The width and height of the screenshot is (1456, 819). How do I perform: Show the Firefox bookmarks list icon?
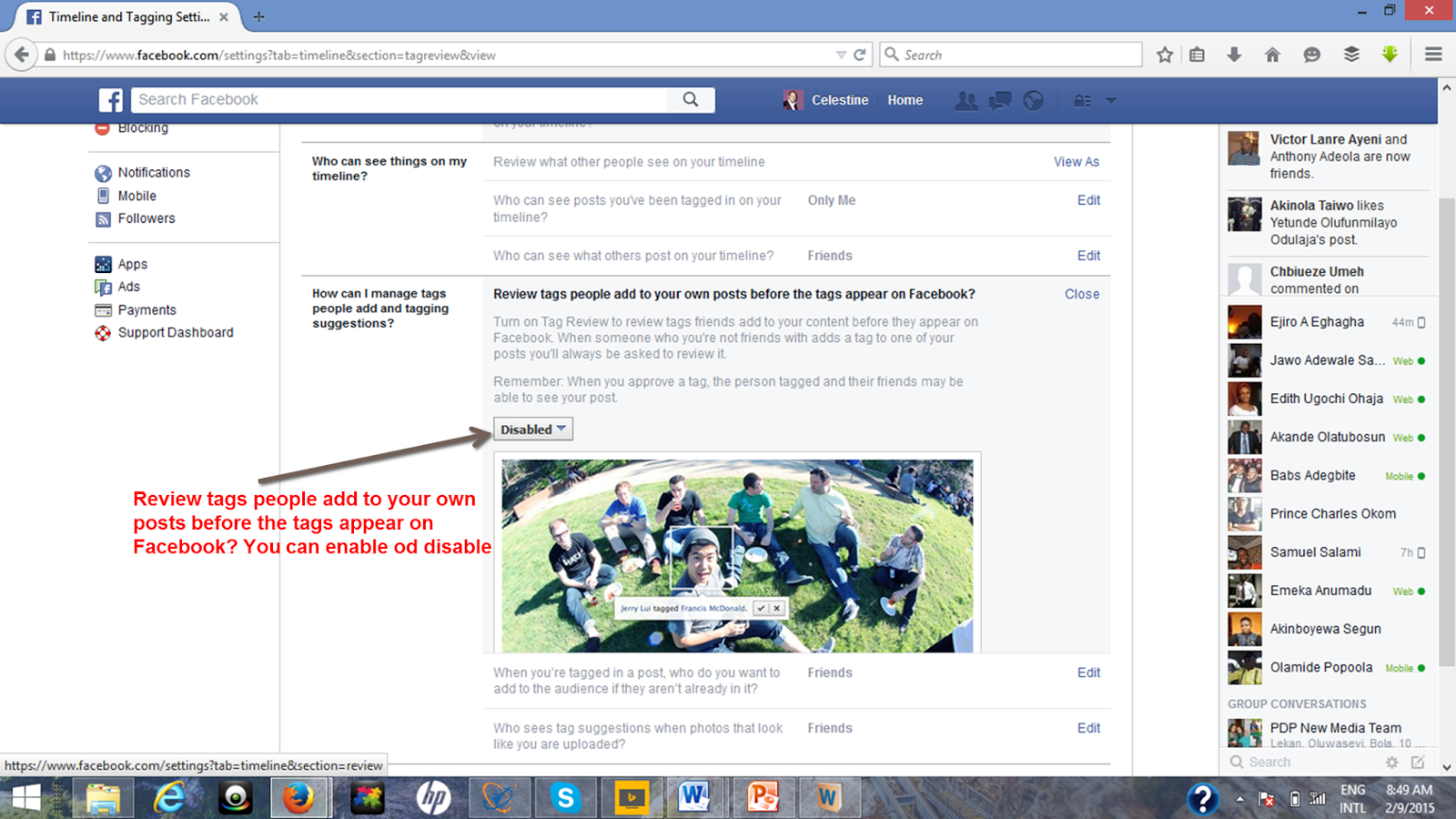point(1198,55)
